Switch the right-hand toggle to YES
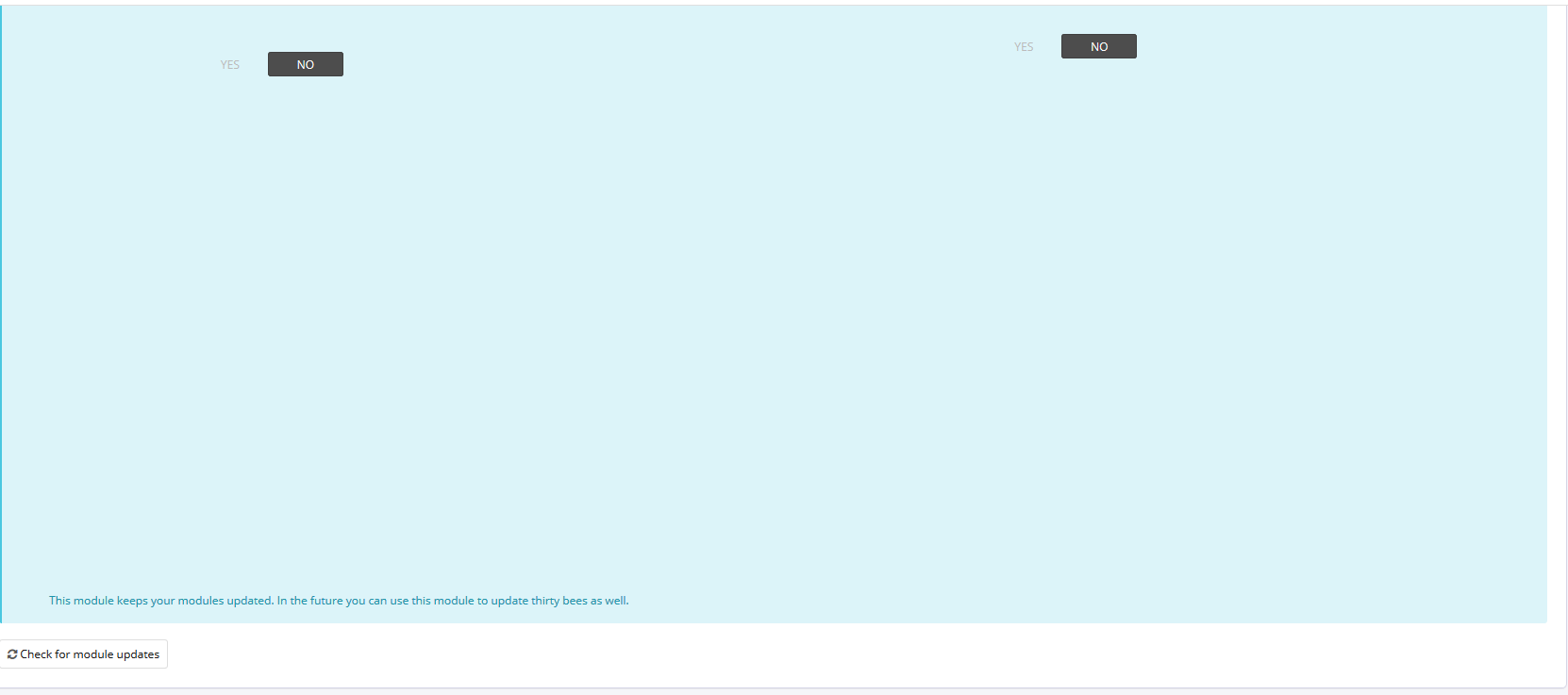Viewport: 1568px width, 695px height. click(x=1024, y=47)
